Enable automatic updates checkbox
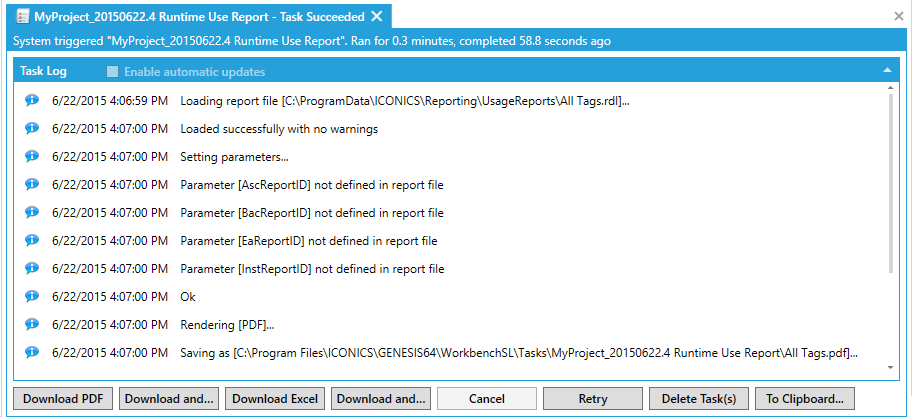Screen dimensions: 912x419 113,72
